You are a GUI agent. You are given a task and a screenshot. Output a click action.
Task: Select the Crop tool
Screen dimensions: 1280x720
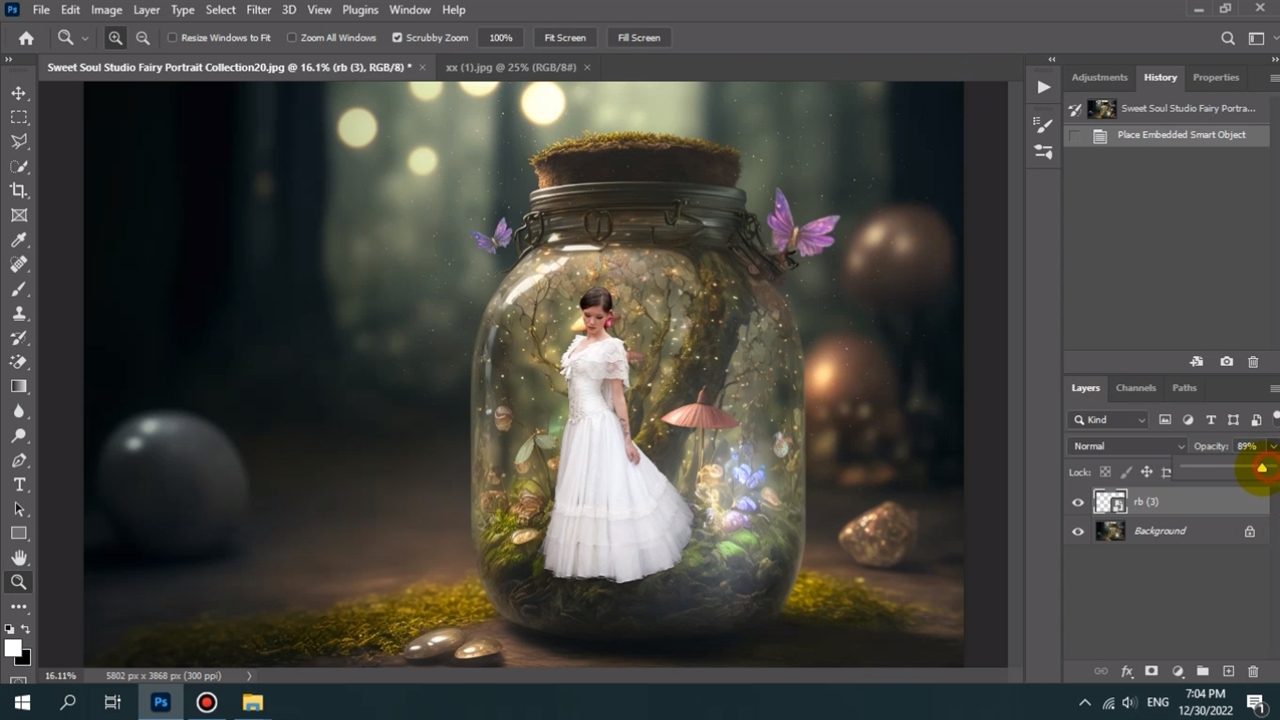(19, 191)
